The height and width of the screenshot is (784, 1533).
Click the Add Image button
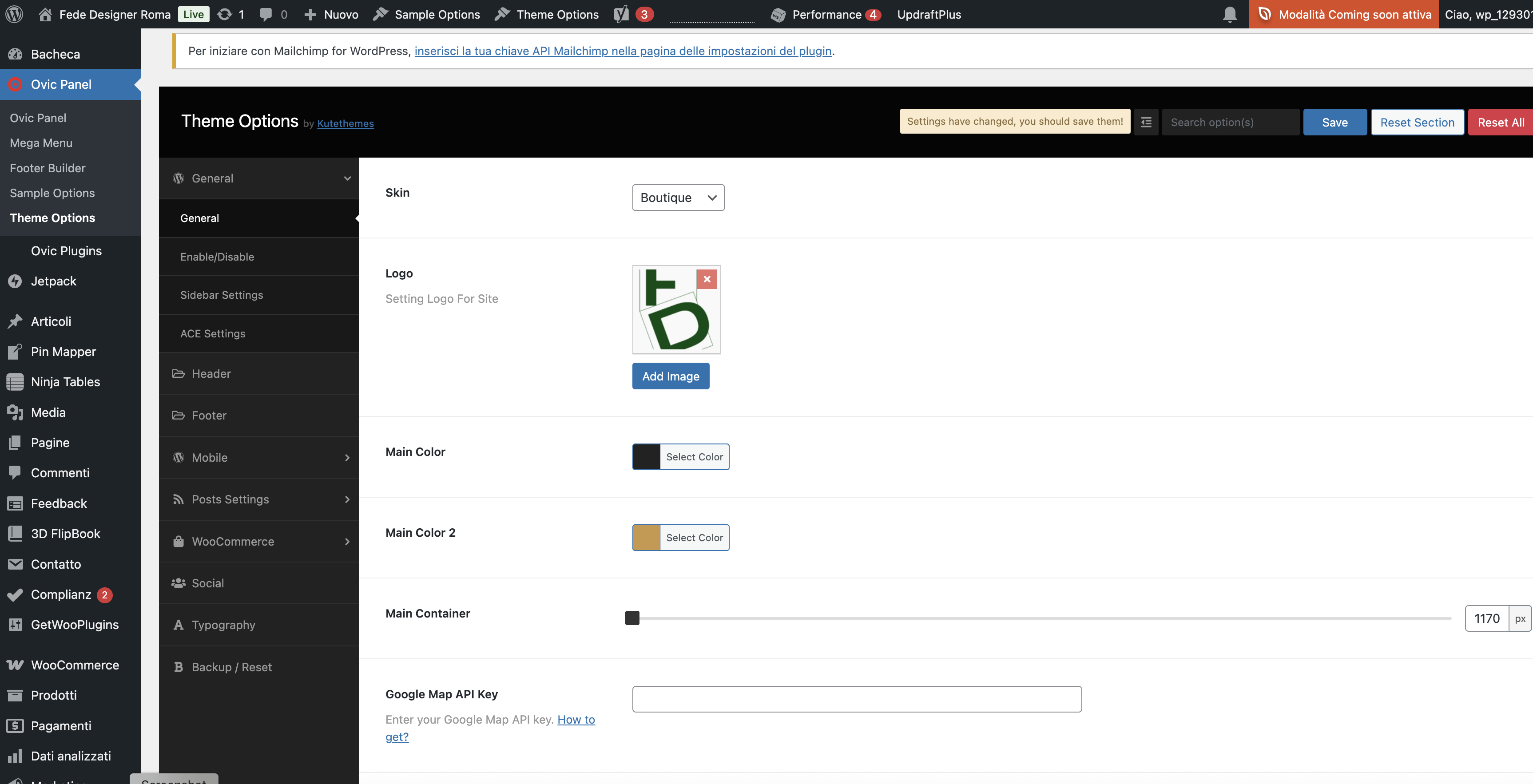[x=671, y=376]
